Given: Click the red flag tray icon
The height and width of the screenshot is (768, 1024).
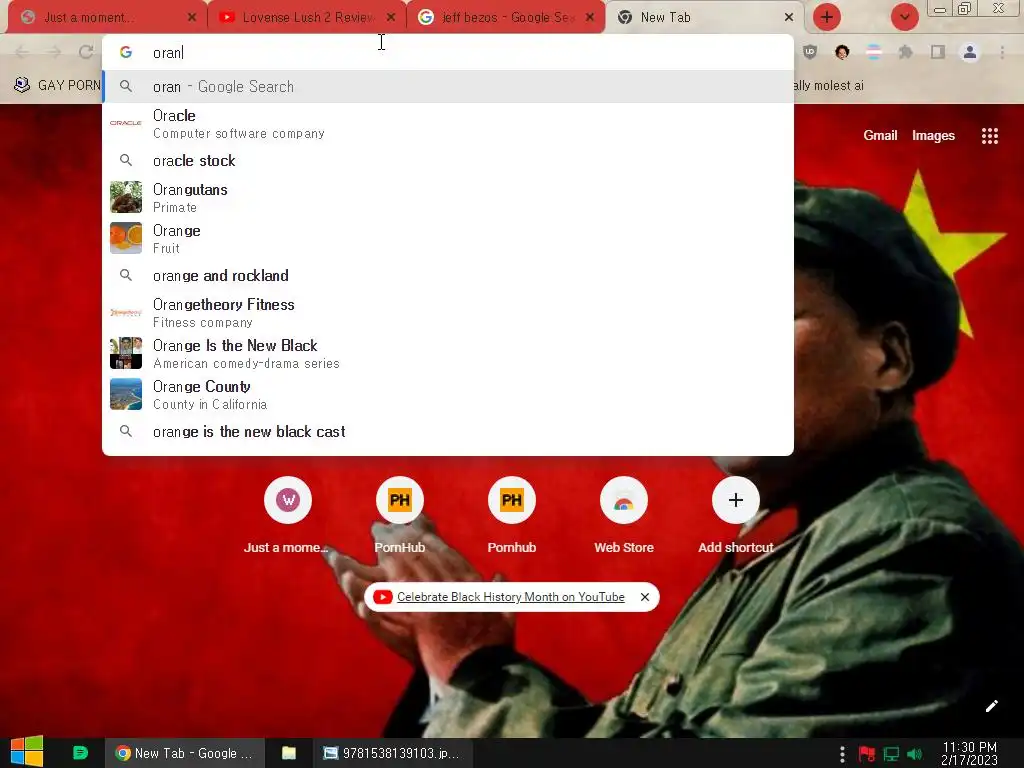Looking at the screenshot, I should (x=867, y=754).
